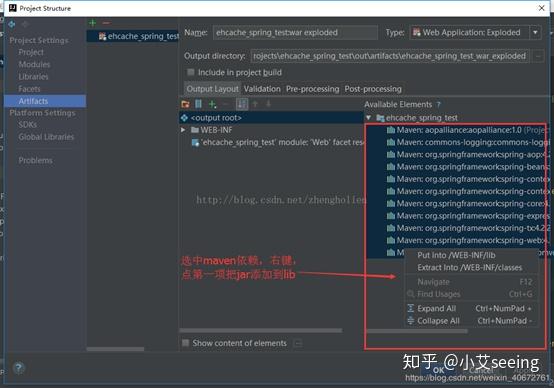Open the Post-processing tab
The width and height of the screenshot is (554, 388).
pyautogui.click(x=373, y=89)
